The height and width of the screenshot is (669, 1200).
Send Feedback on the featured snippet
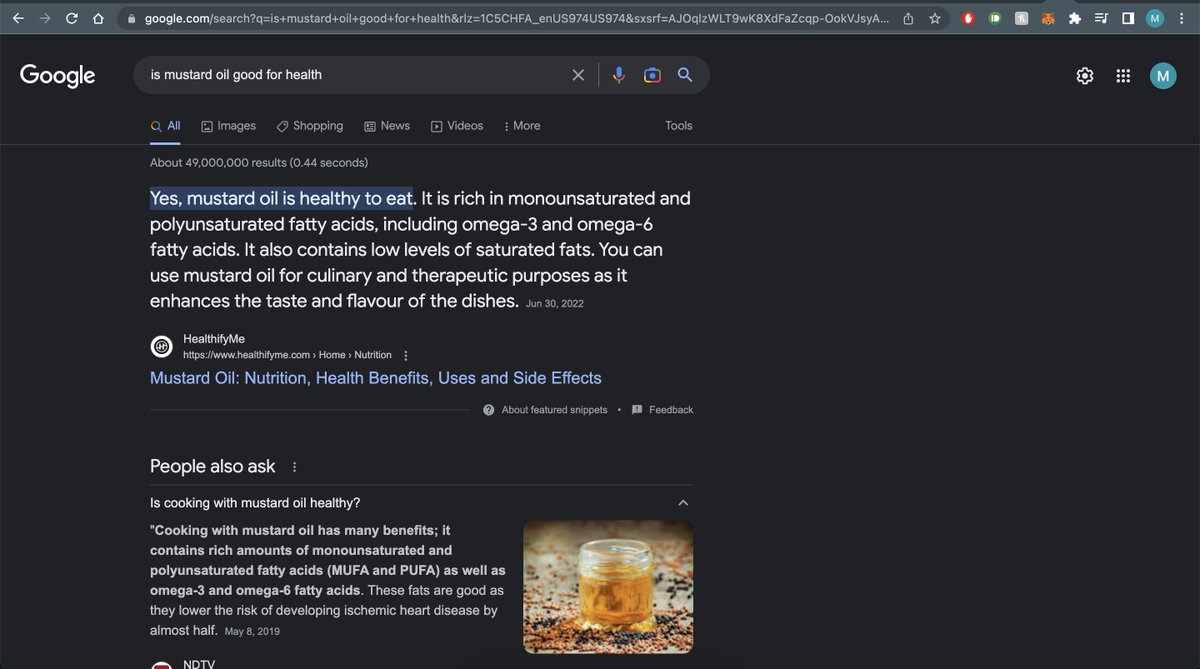pos(662,410)
